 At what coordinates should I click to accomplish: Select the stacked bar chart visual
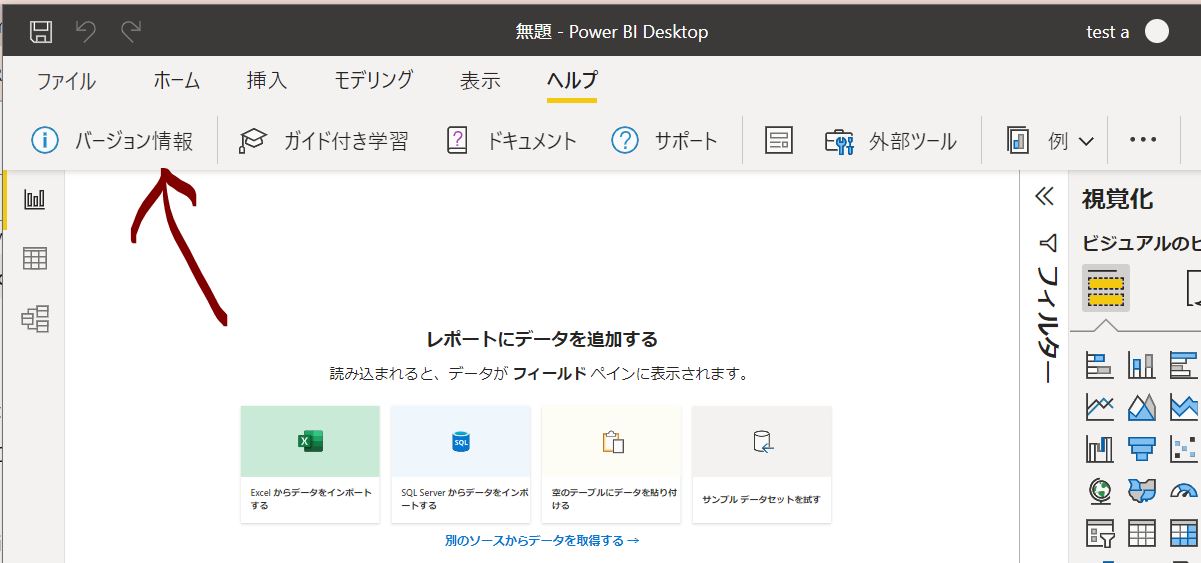(1100, 366)
